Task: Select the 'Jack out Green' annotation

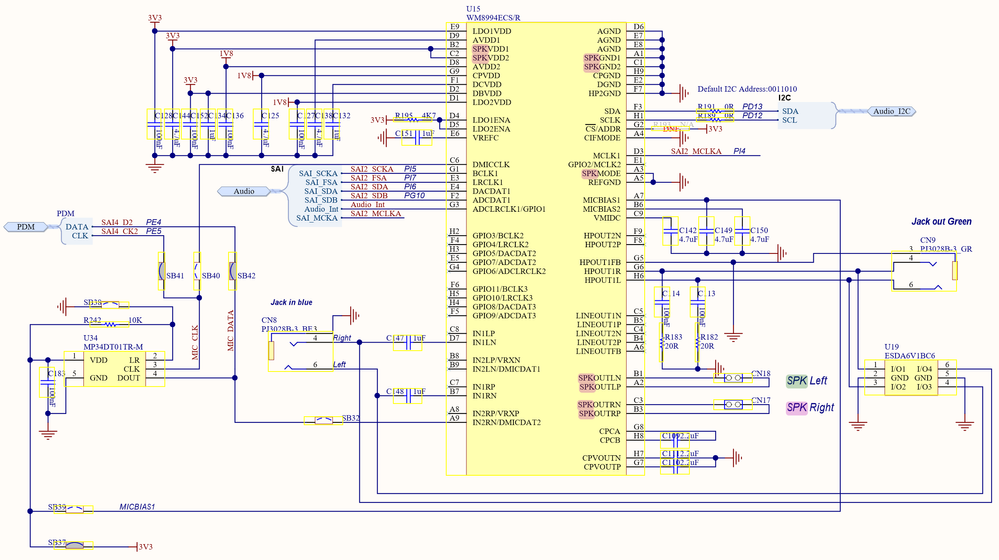Action: (x=941, y=222)
